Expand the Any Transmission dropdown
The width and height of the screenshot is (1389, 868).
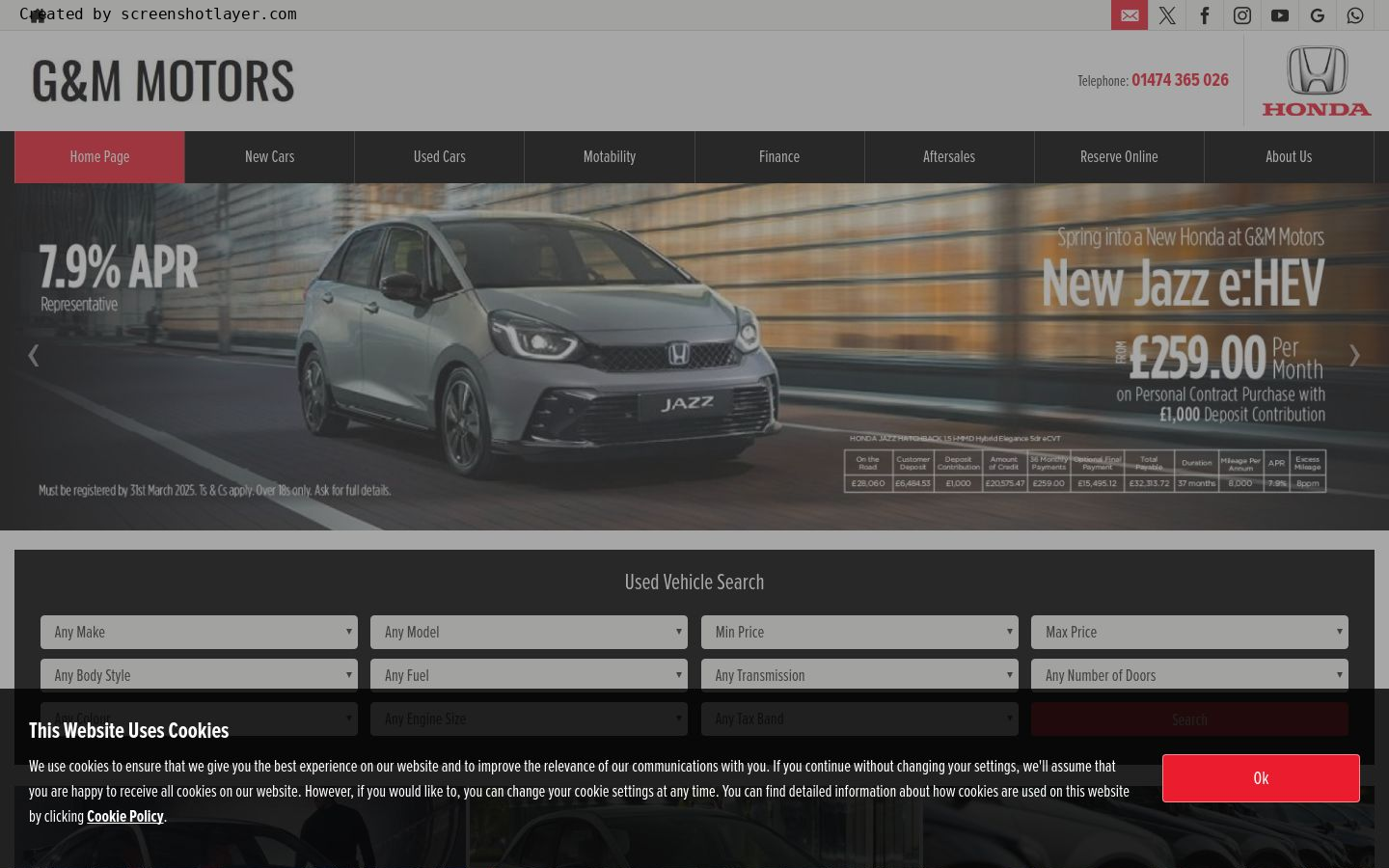coord(859,675)
